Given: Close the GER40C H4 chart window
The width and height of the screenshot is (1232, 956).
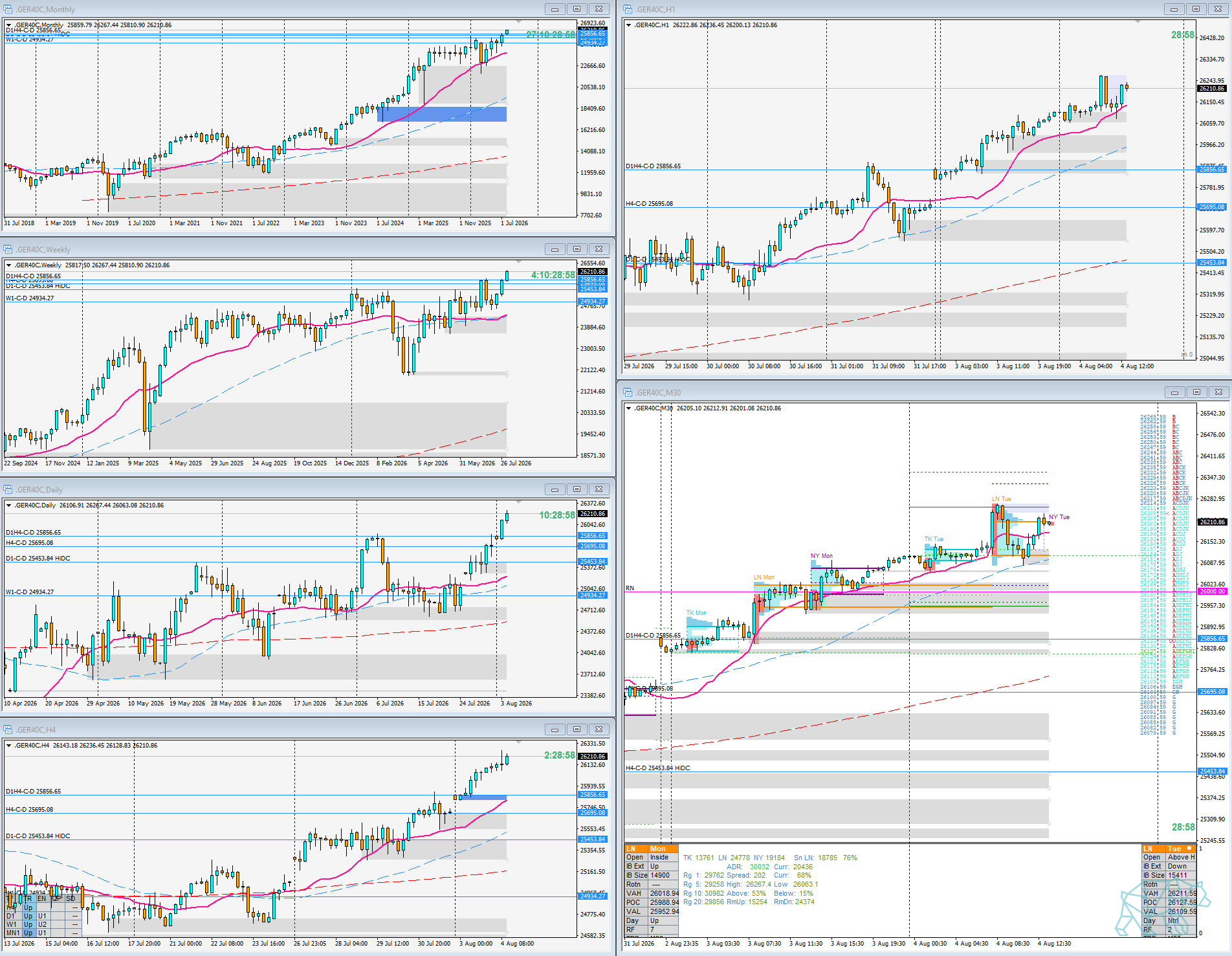Looking at the screenshot, I should (599, 729).
